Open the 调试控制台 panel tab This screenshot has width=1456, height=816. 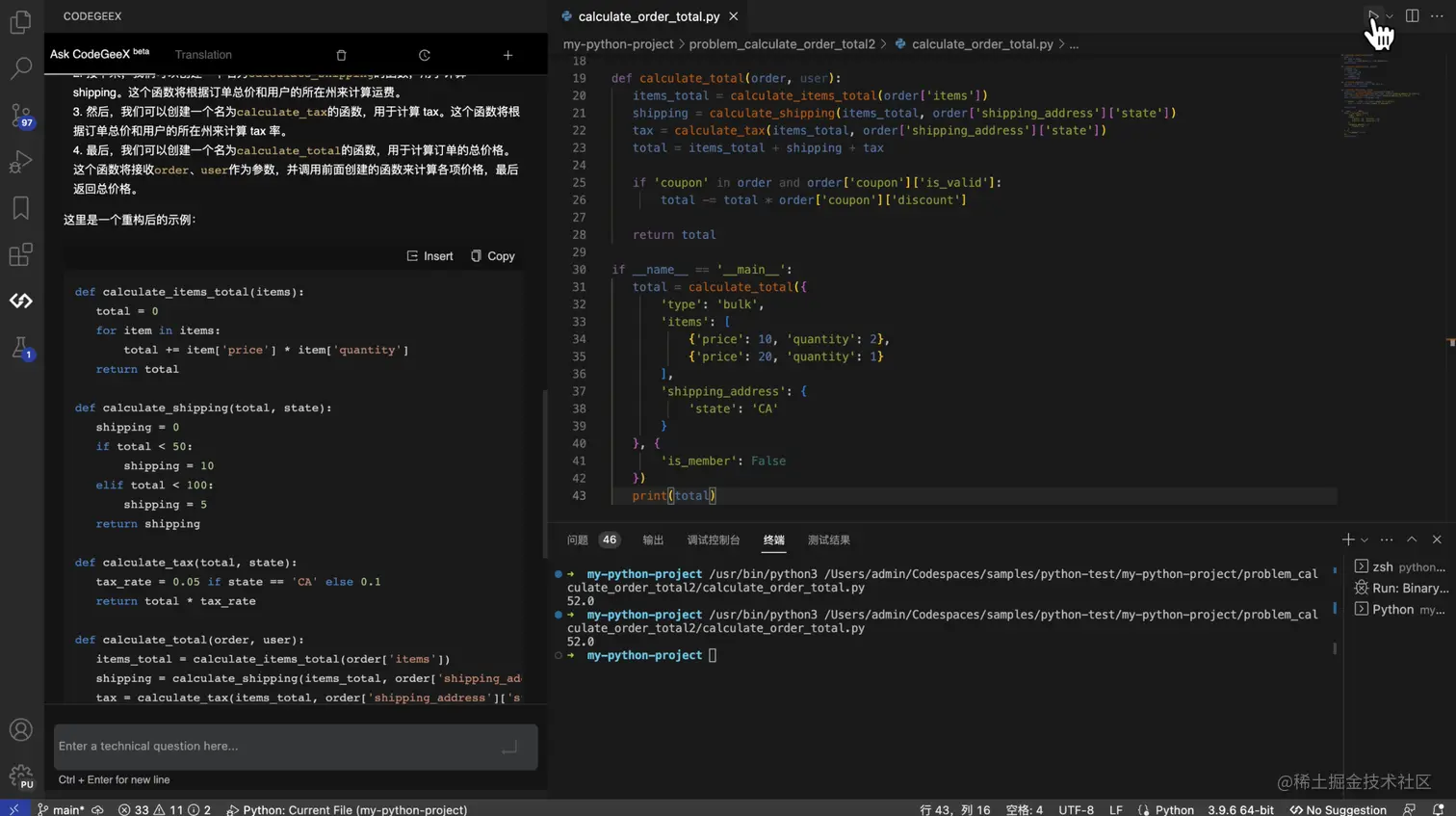coord(714,540)
